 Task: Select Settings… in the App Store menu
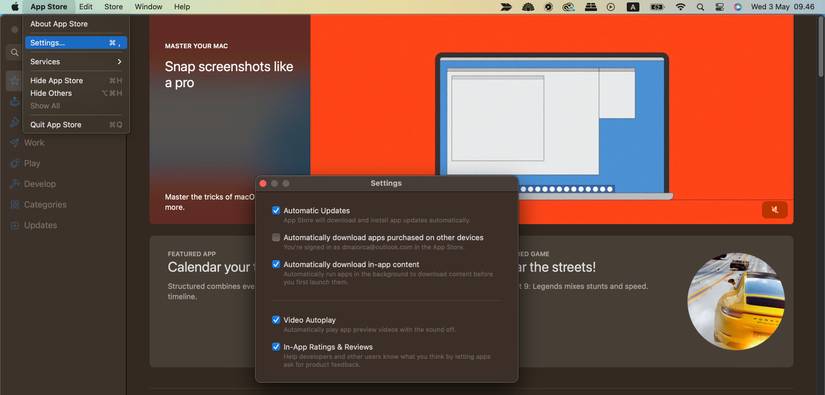tap(76, 43)
